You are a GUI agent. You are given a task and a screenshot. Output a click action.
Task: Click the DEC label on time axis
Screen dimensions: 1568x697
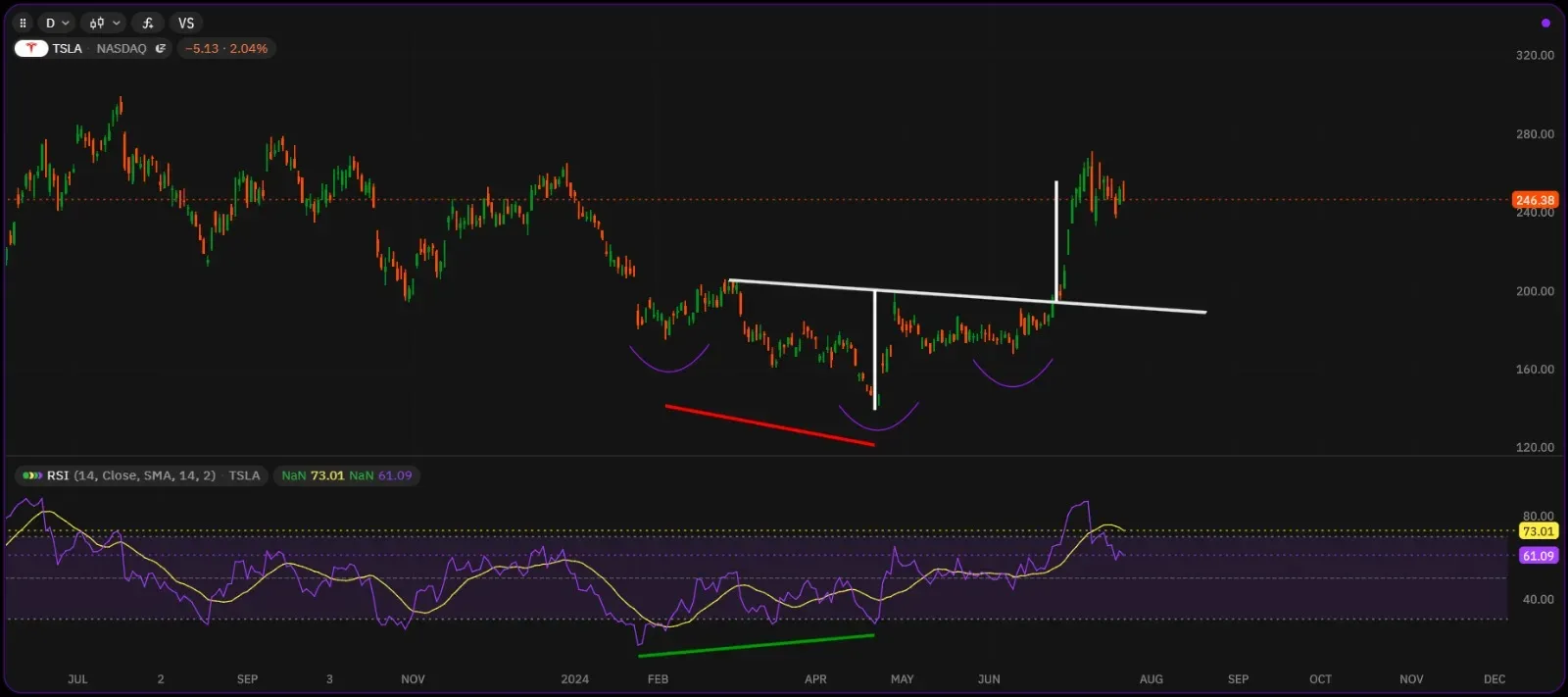coord(1494,678)
